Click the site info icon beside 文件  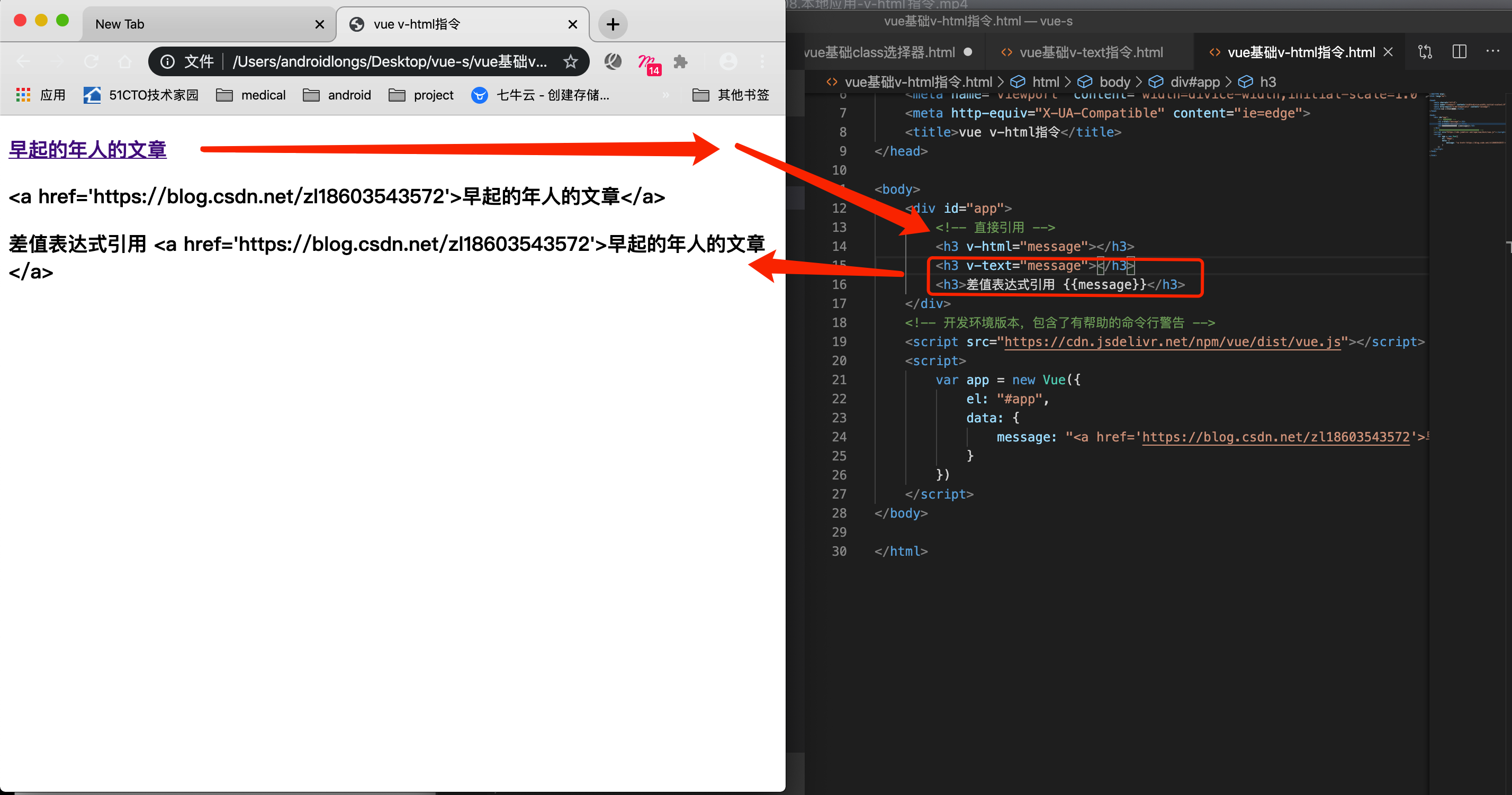click(168, 61)
